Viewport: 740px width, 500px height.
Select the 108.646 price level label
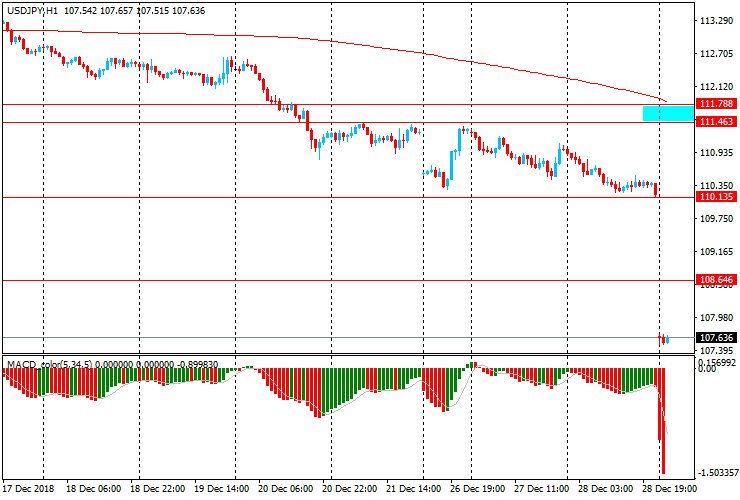pyautogui.click(x=716, y=280)
